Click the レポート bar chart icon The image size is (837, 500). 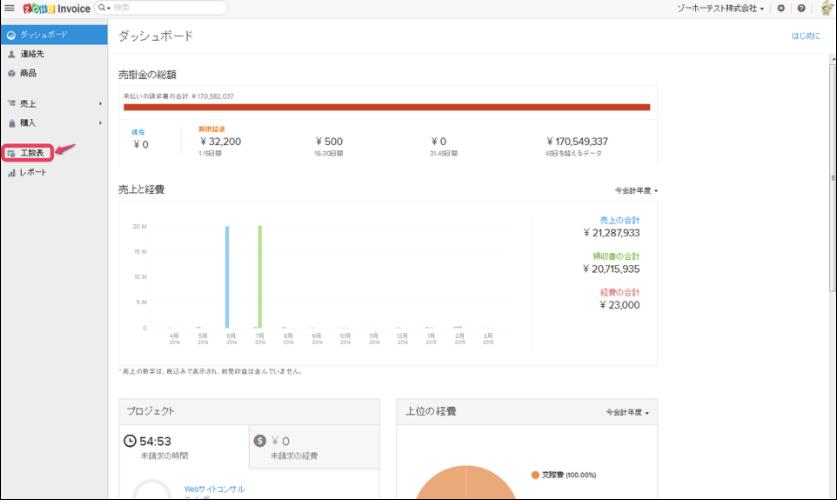11,173
